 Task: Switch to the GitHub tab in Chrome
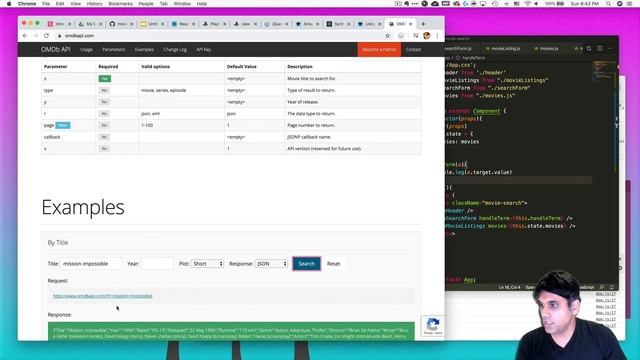click(x=121, y=24)
